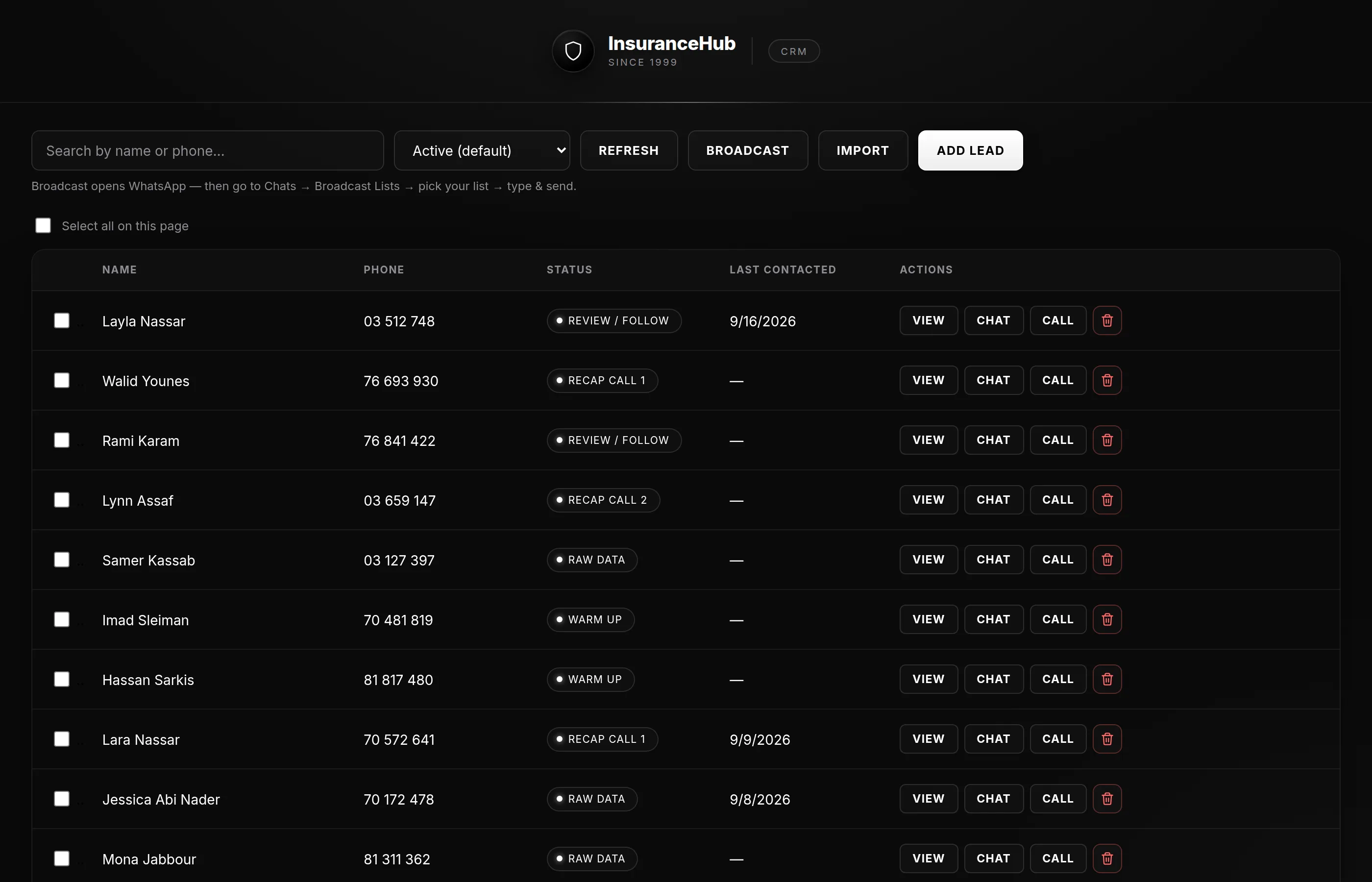Click trash icon for Mona Jabbour
The width and height of the screenshot is (1372, 882).
pyautogui.click(x=1107, y=858)
